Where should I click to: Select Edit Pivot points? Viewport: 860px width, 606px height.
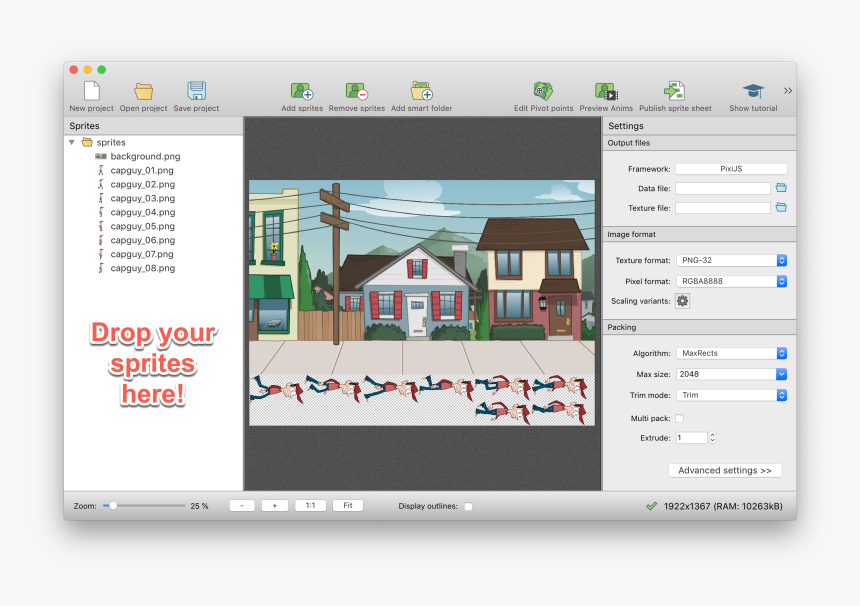543,90
